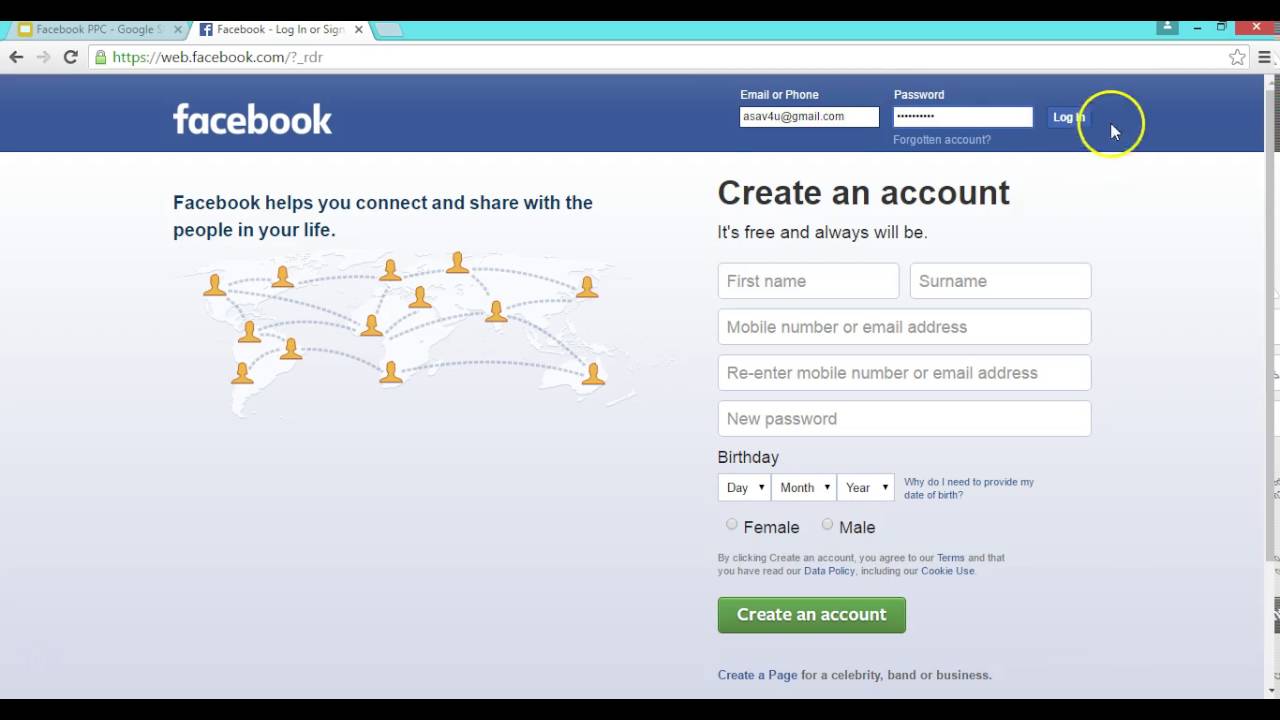Focus the login Password field
1280x720 pixels.
963,117
